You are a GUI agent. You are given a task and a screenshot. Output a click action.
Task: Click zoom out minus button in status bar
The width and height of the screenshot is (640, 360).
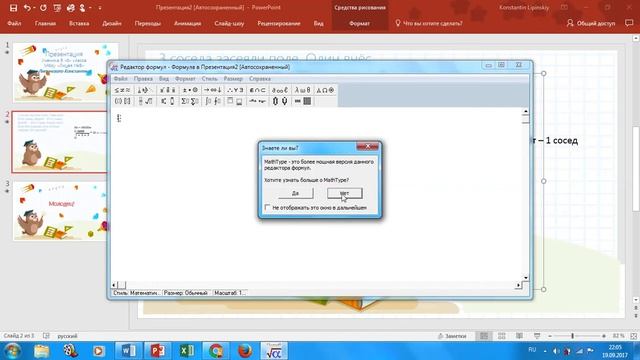(x=550, y=336)
